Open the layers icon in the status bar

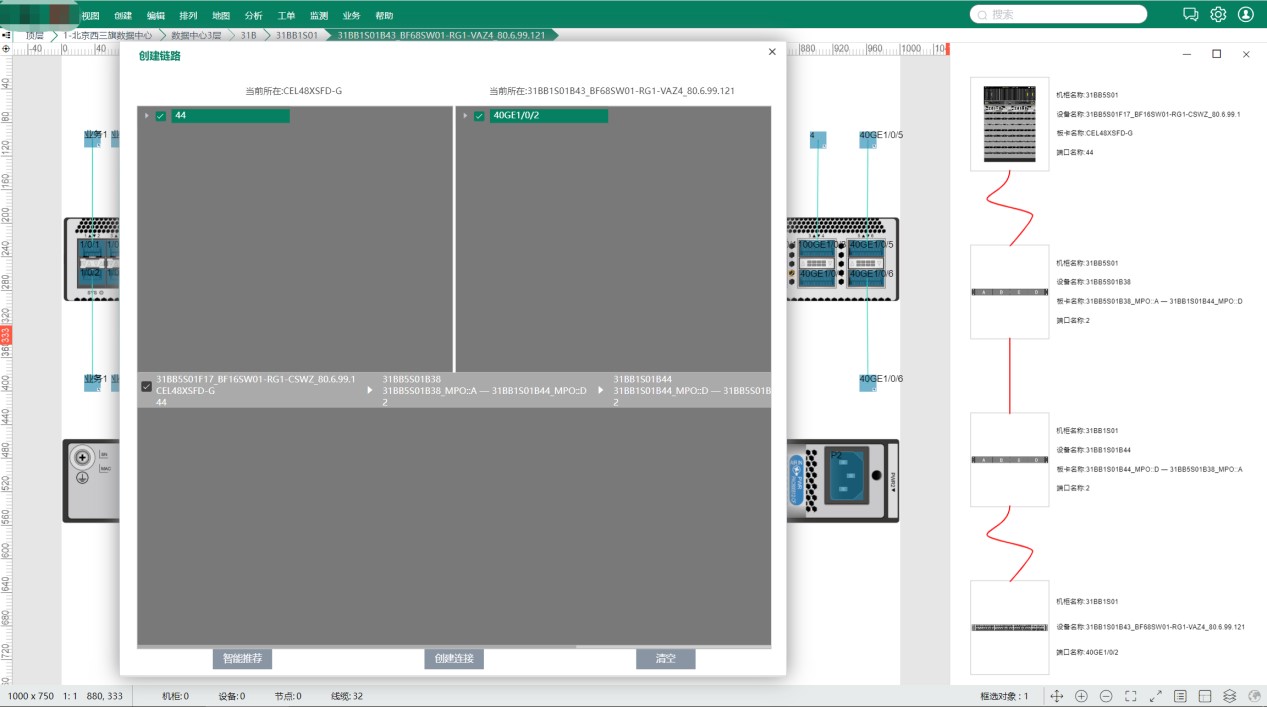click(1229, 695)
